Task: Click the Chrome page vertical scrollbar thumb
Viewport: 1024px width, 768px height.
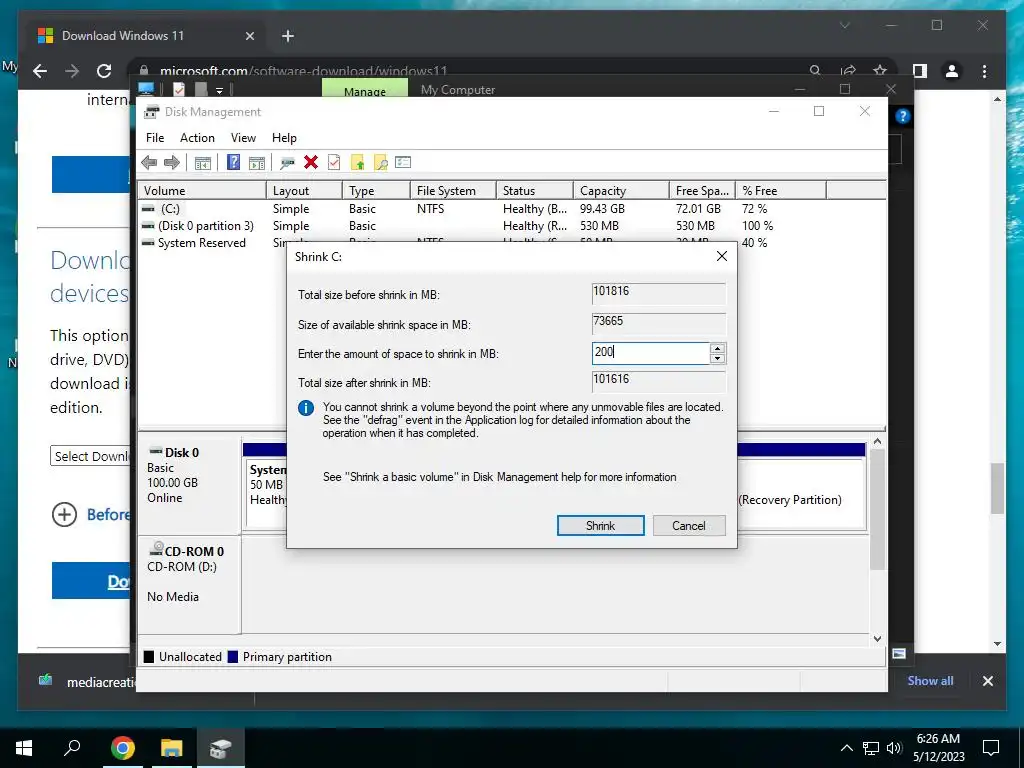Action: 997,488
